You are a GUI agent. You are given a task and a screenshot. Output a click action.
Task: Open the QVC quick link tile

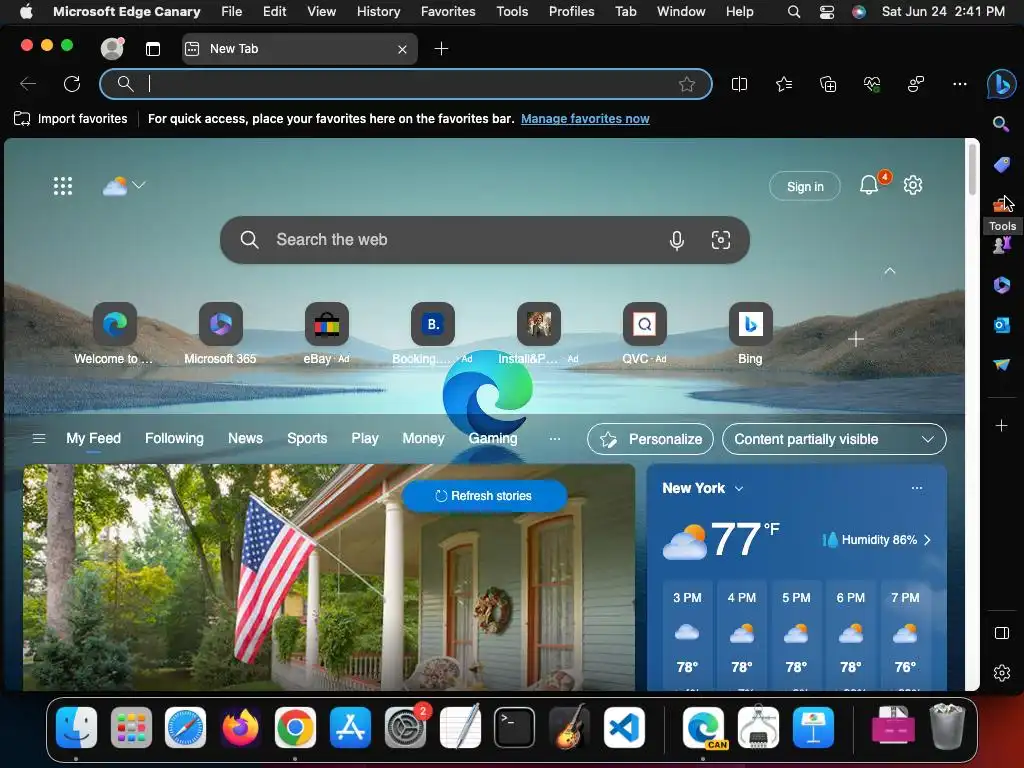(x=645, y=334)
